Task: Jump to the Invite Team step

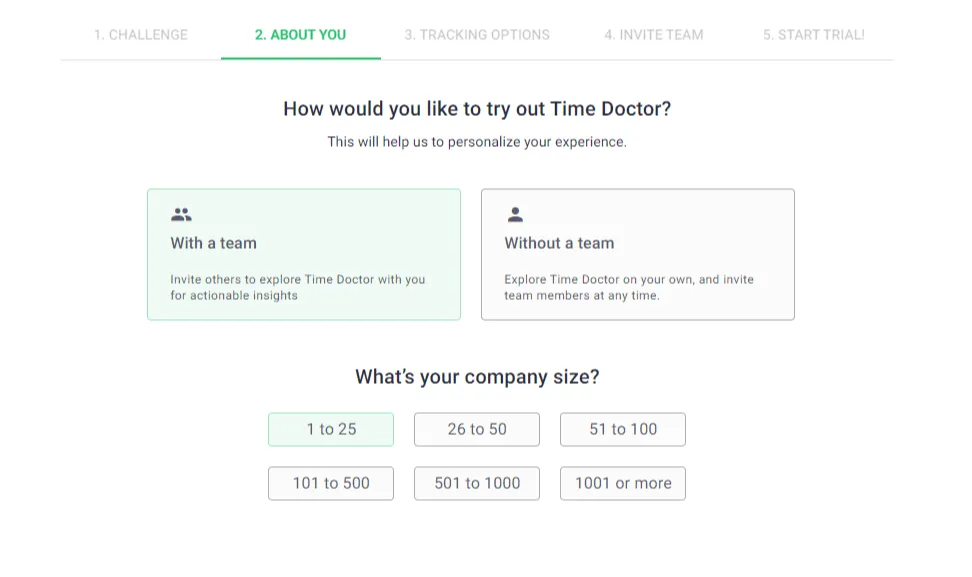Action: 653,34
